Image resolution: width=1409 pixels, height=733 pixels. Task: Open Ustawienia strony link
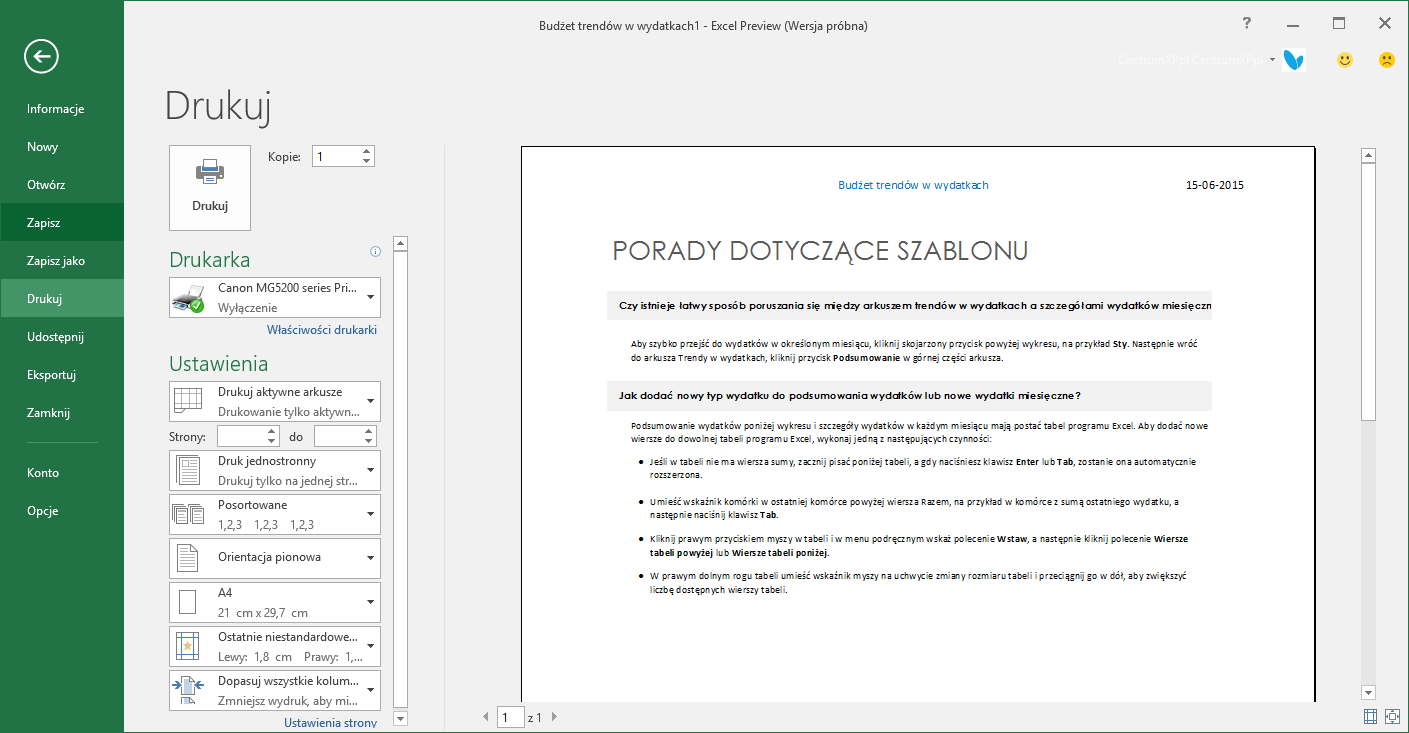pyautogui.click(x=330, y=723)
